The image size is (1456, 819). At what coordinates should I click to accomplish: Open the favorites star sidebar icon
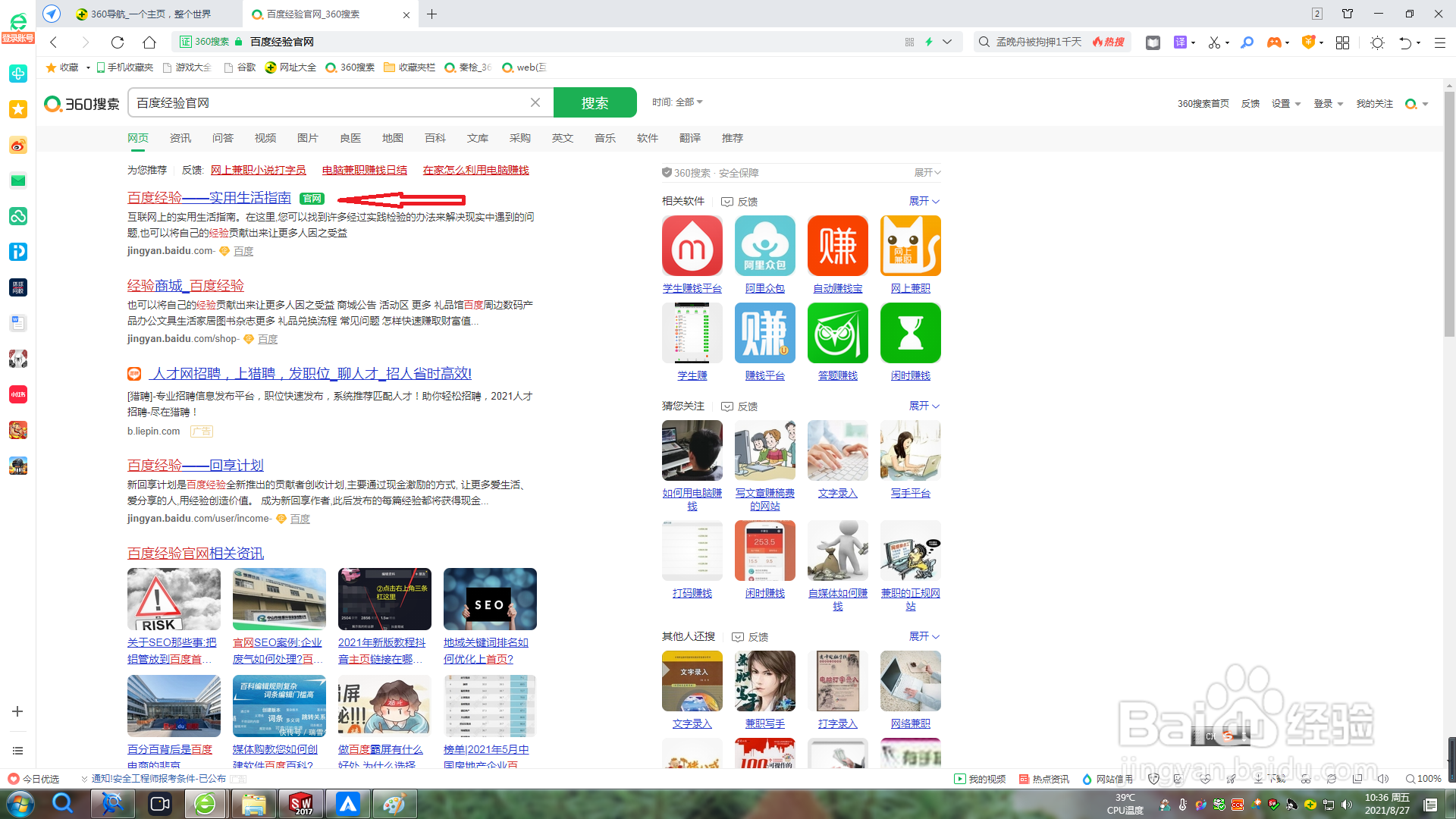click(18, 109)
